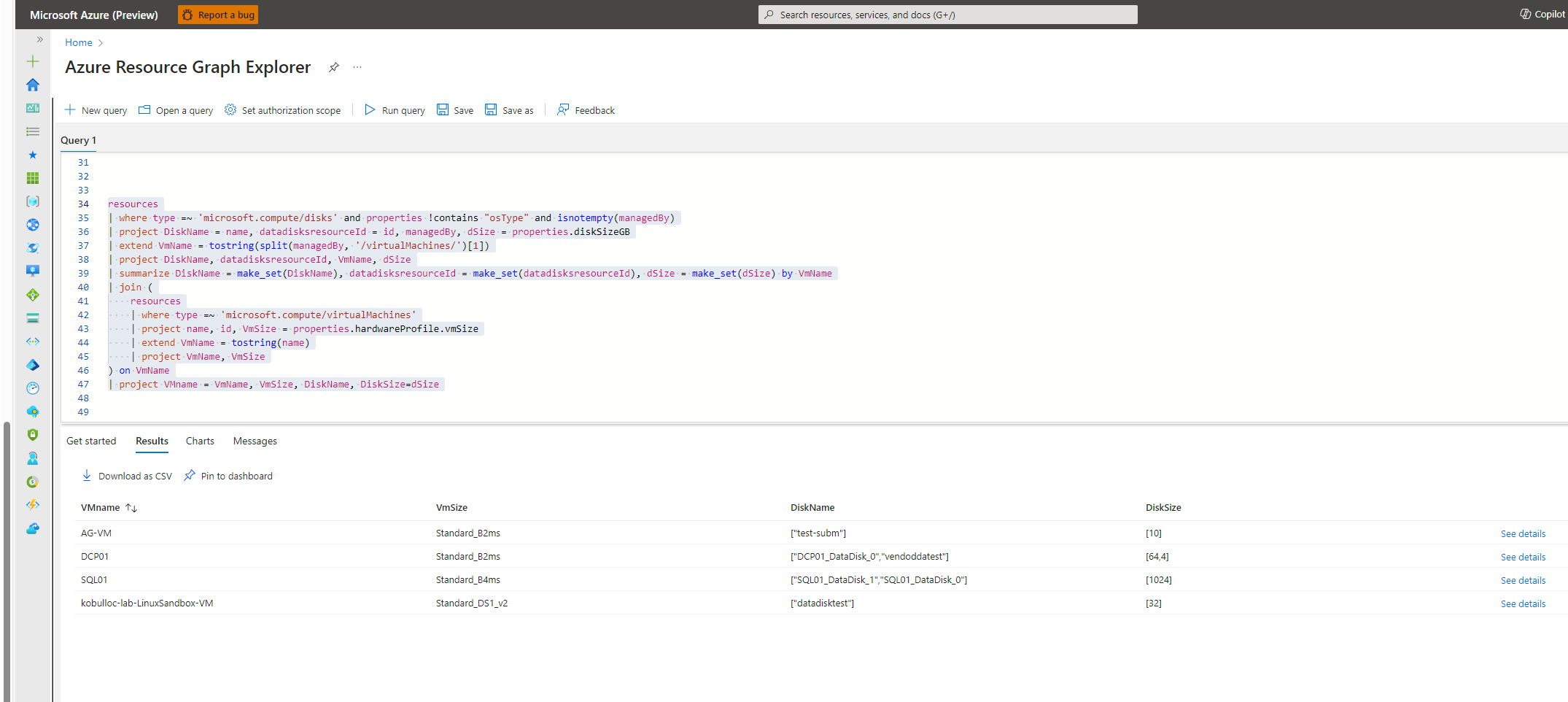Open the Monitor gauge icon
The width and height of the screenshot is (1568, 702).
point(33,388)
